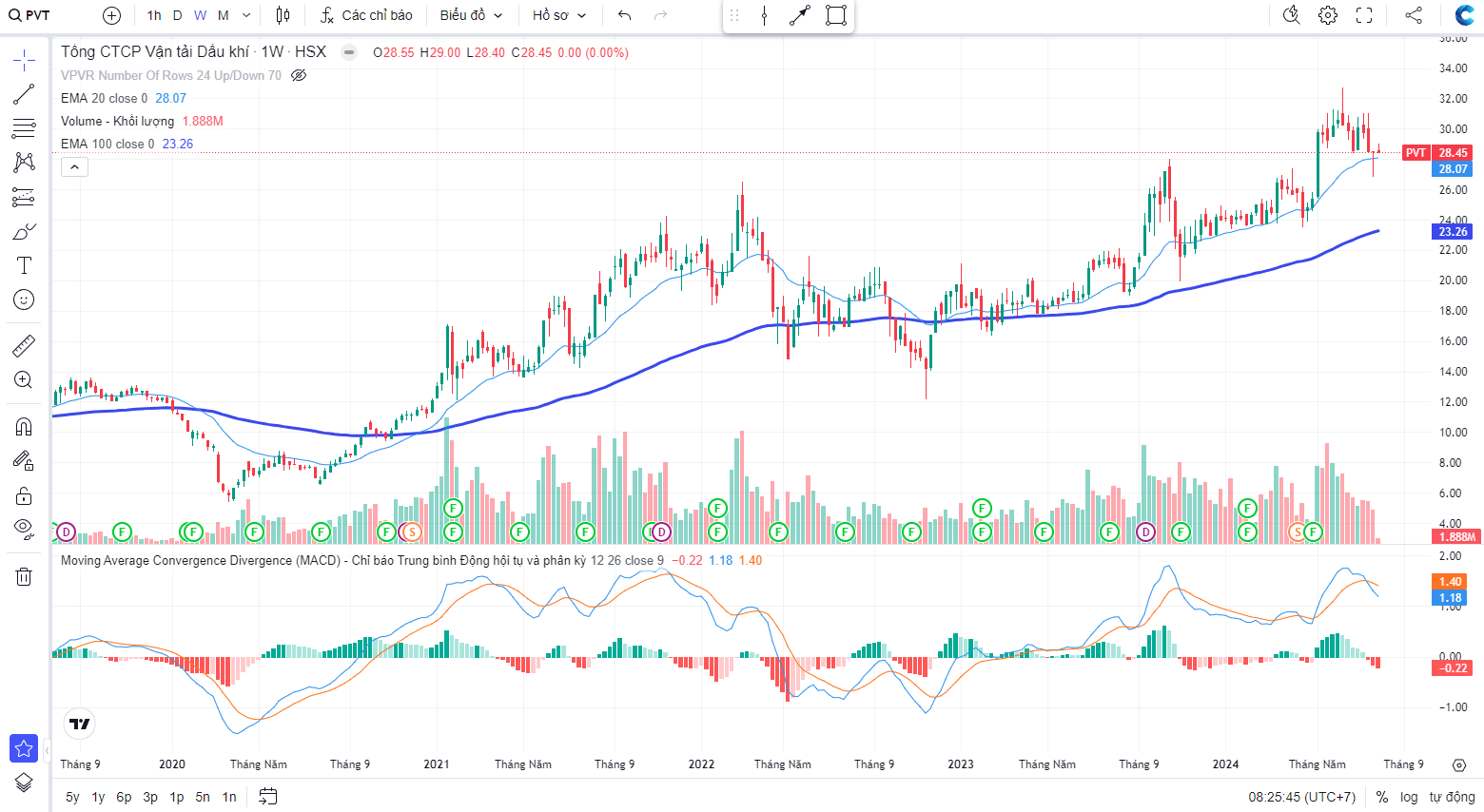Set date range to 6p
Viewport: 1484px width, 812px height.
click(x=124, y=797)
